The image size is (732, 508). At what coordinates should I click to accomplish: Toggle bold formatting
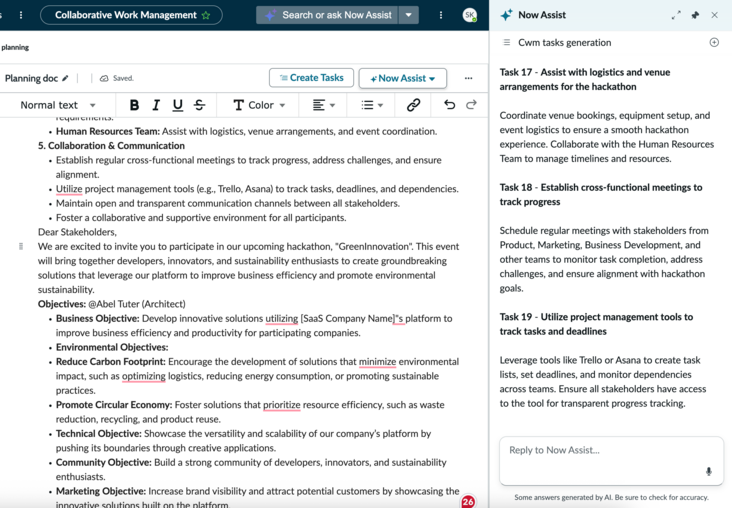[134, 105]
